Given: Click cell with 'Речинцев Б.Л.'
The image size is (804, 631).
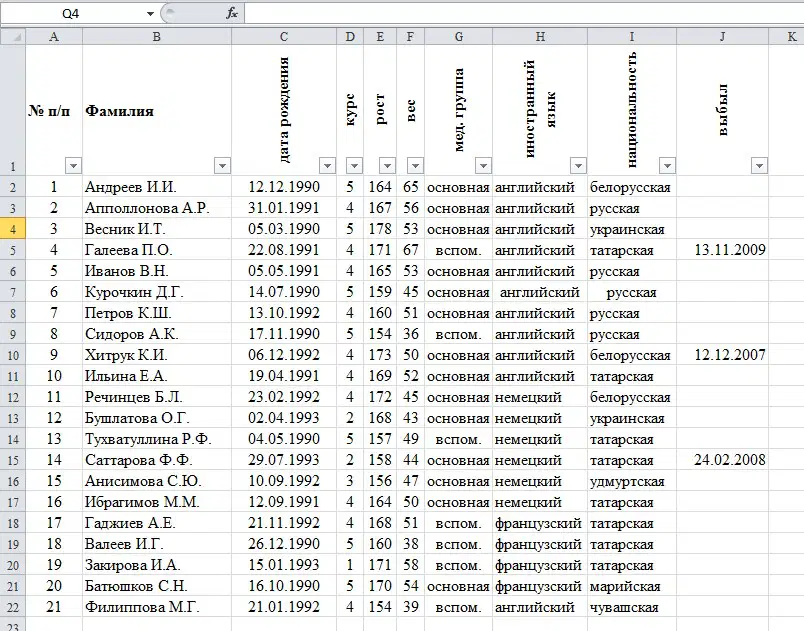Looking at the screenshot, I should tap(157, 397).
